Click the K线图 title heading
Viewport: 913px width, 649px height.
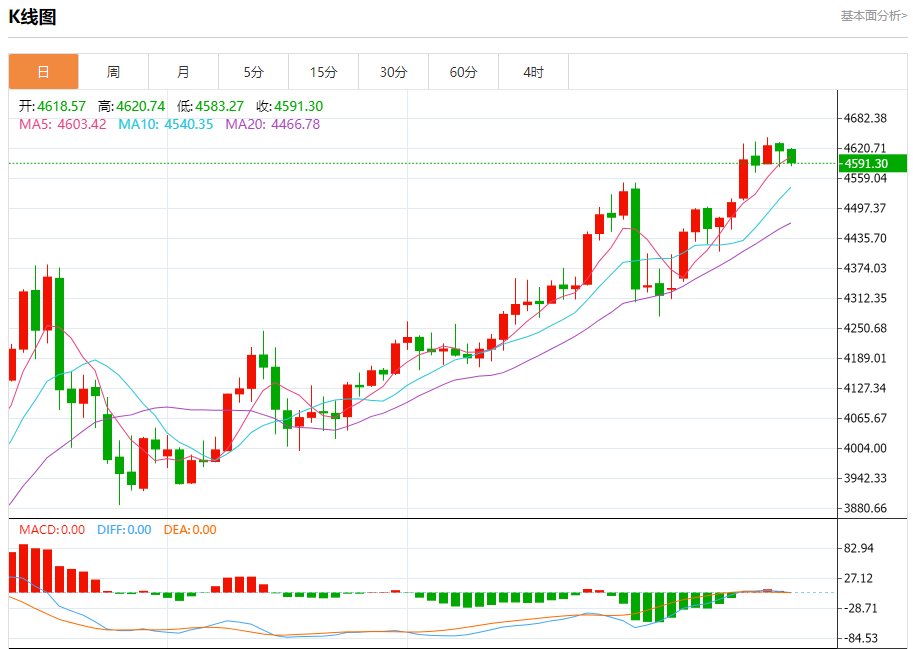coord(33,17)
